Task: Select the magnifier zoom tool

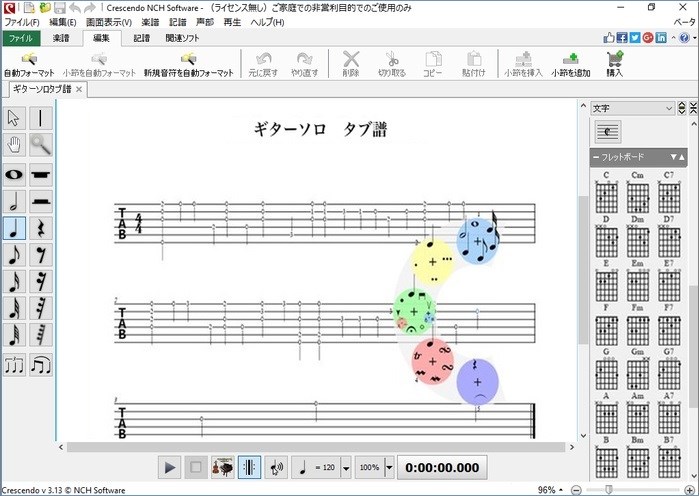Action: 41,145
